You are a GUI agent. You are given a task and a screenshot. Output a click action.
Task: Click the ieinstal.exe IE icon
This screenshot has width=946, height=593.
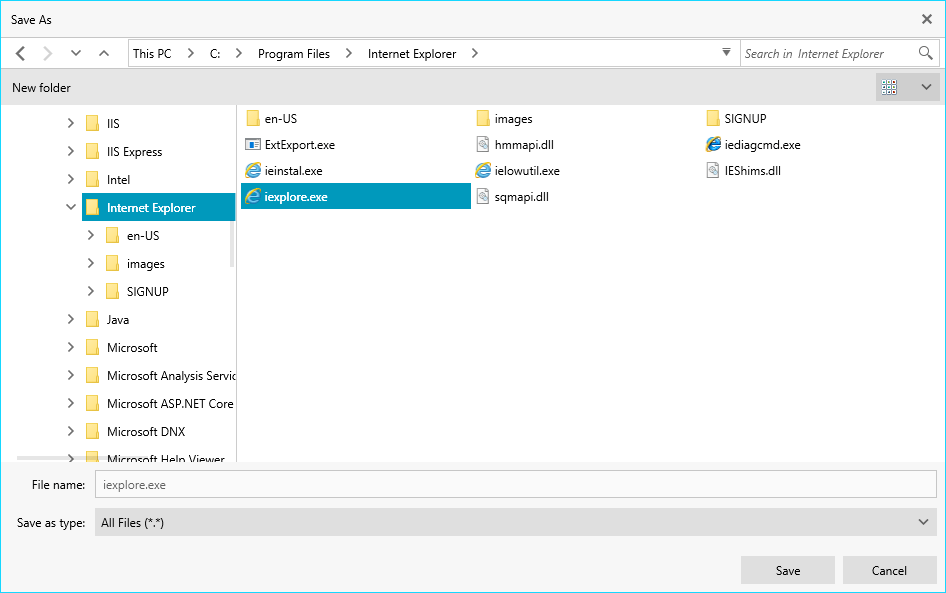click(253, 170)
